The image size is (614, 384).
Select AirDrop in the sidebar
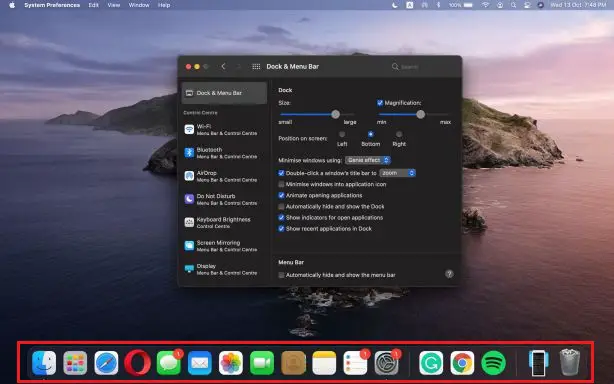point(224,176)
